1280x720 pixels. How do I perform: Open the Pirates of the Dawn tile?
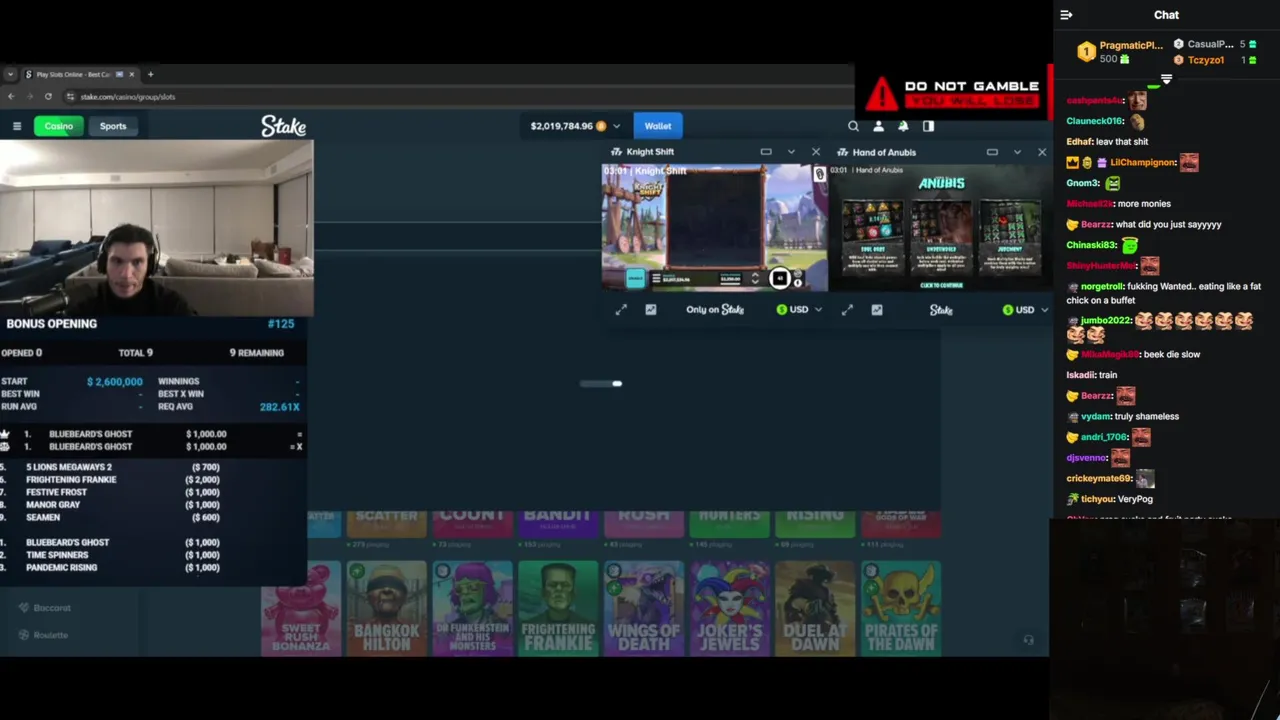pos(901,608)
